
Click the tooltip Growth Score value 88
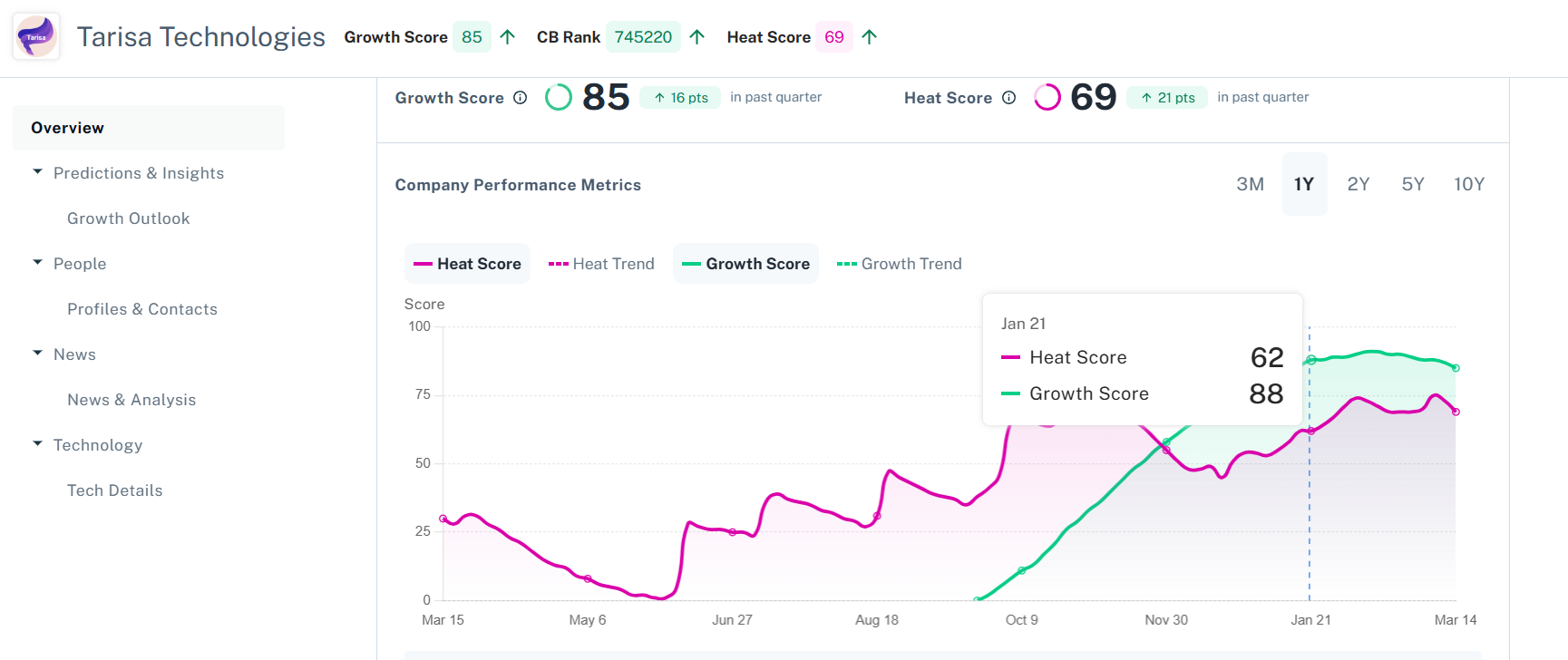point(1266,393)
